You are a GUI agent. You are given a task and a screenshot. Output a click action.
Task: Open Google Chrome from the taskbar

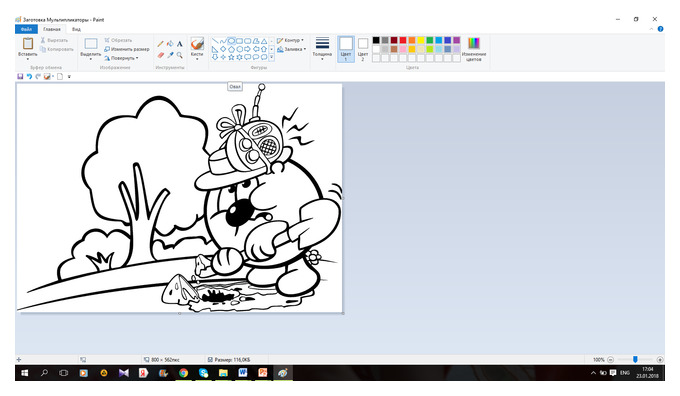point(183,373)
